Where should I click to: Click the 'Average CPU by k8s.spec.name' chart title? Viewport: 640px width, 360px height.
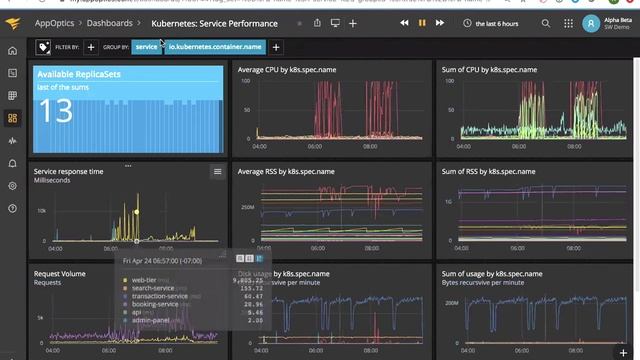tap(287, 70)
